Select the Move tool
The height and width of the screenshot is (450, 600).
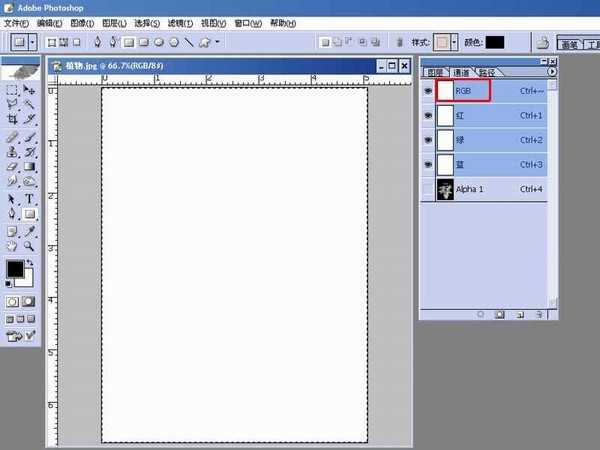29,90
